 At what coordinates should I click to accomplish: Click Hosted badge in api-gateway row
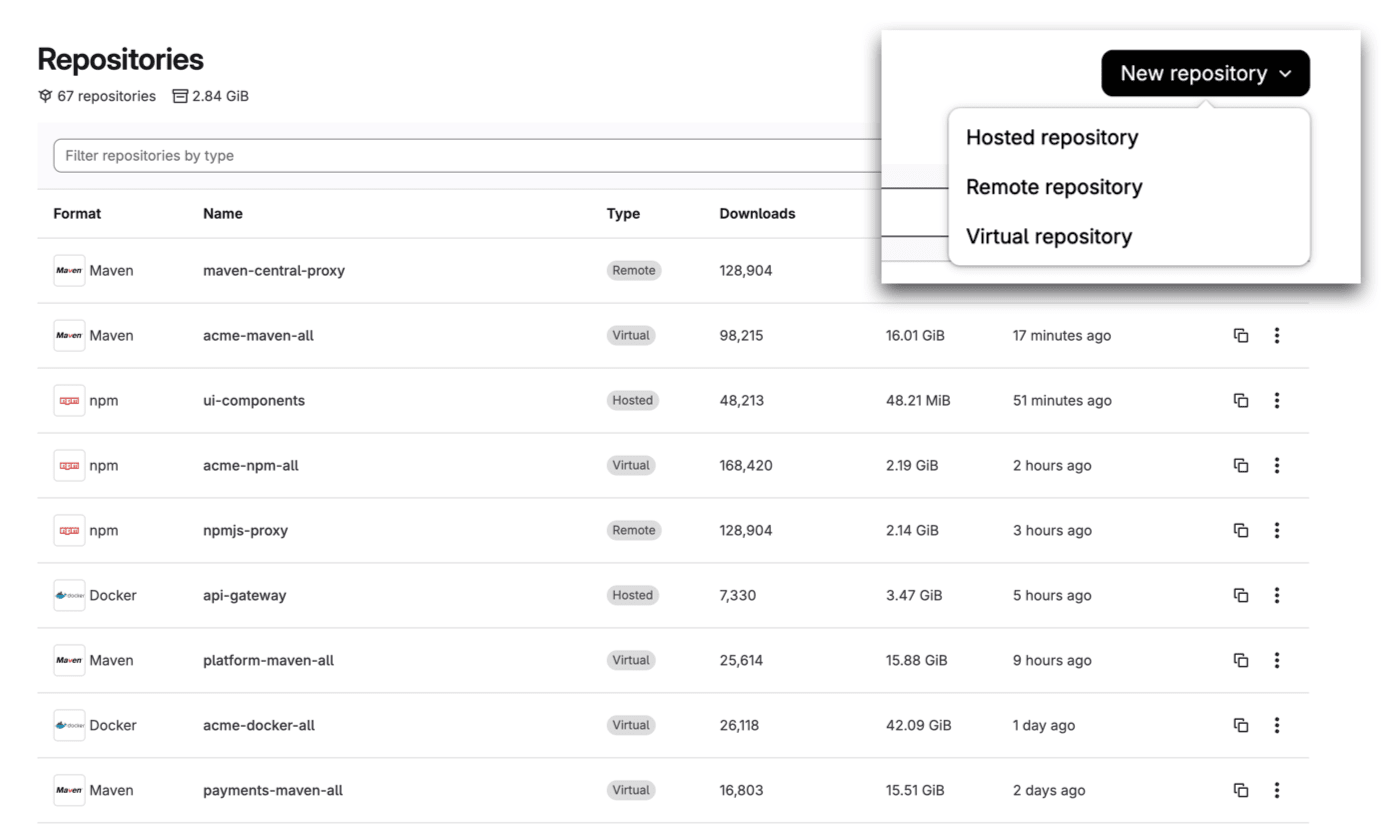[633, 596]
